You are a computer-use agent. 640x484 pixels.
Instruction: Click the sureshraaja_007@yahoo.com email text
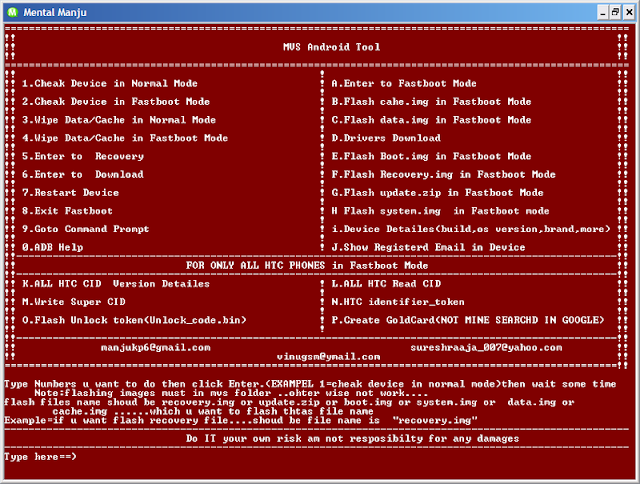tap(486, 348)
